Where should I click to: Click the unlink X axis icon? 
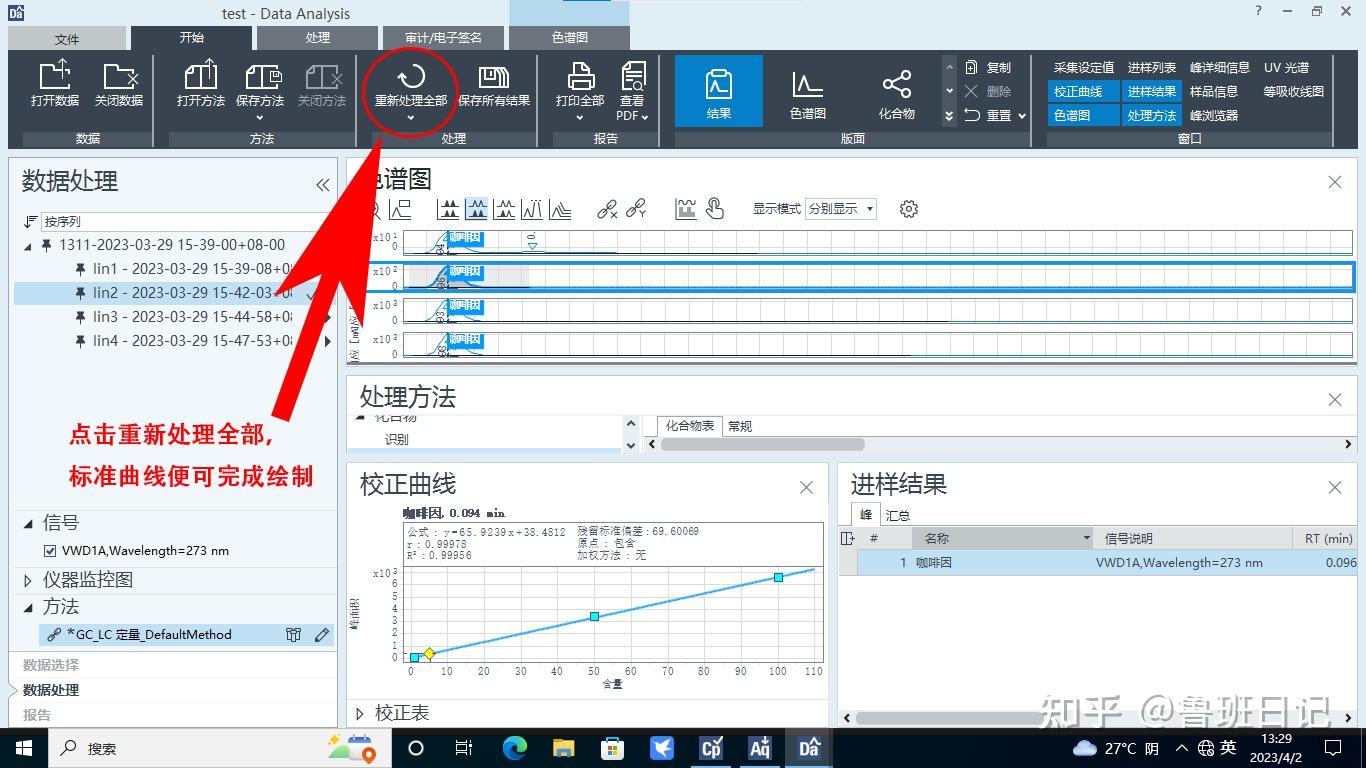coord(607,209)
